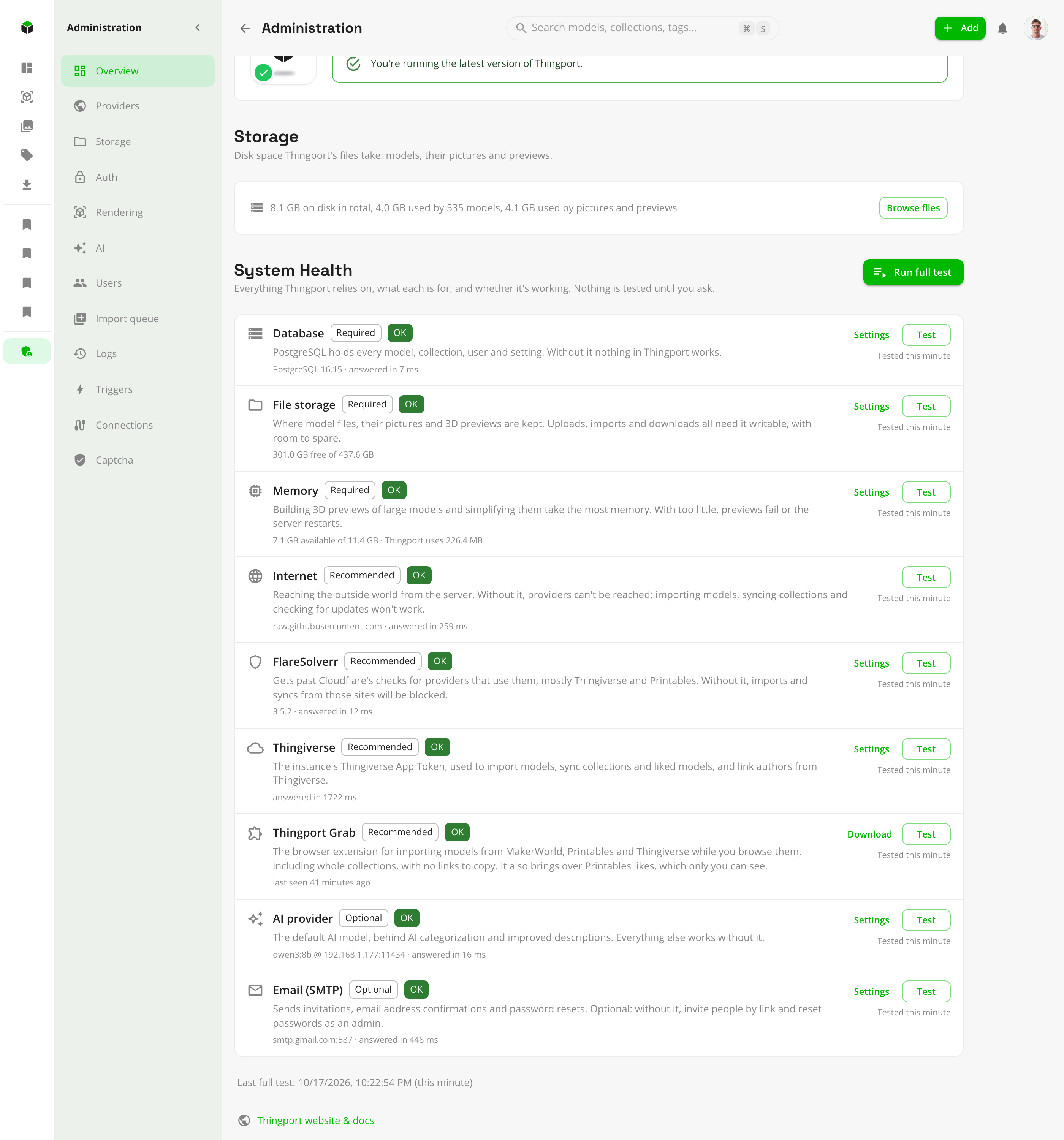This screenshot has width=1064, height=1140.
Task: Click Browse files
Action: (x=913, y=208)
